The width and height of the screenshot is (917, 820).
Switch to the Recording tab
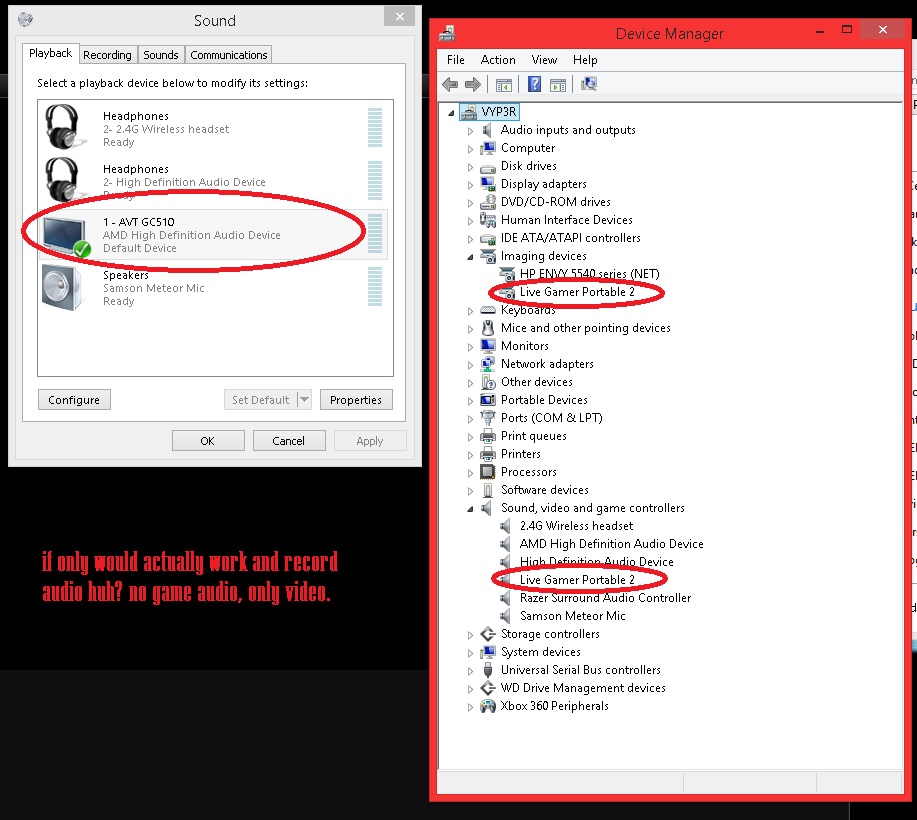(107, 55)
